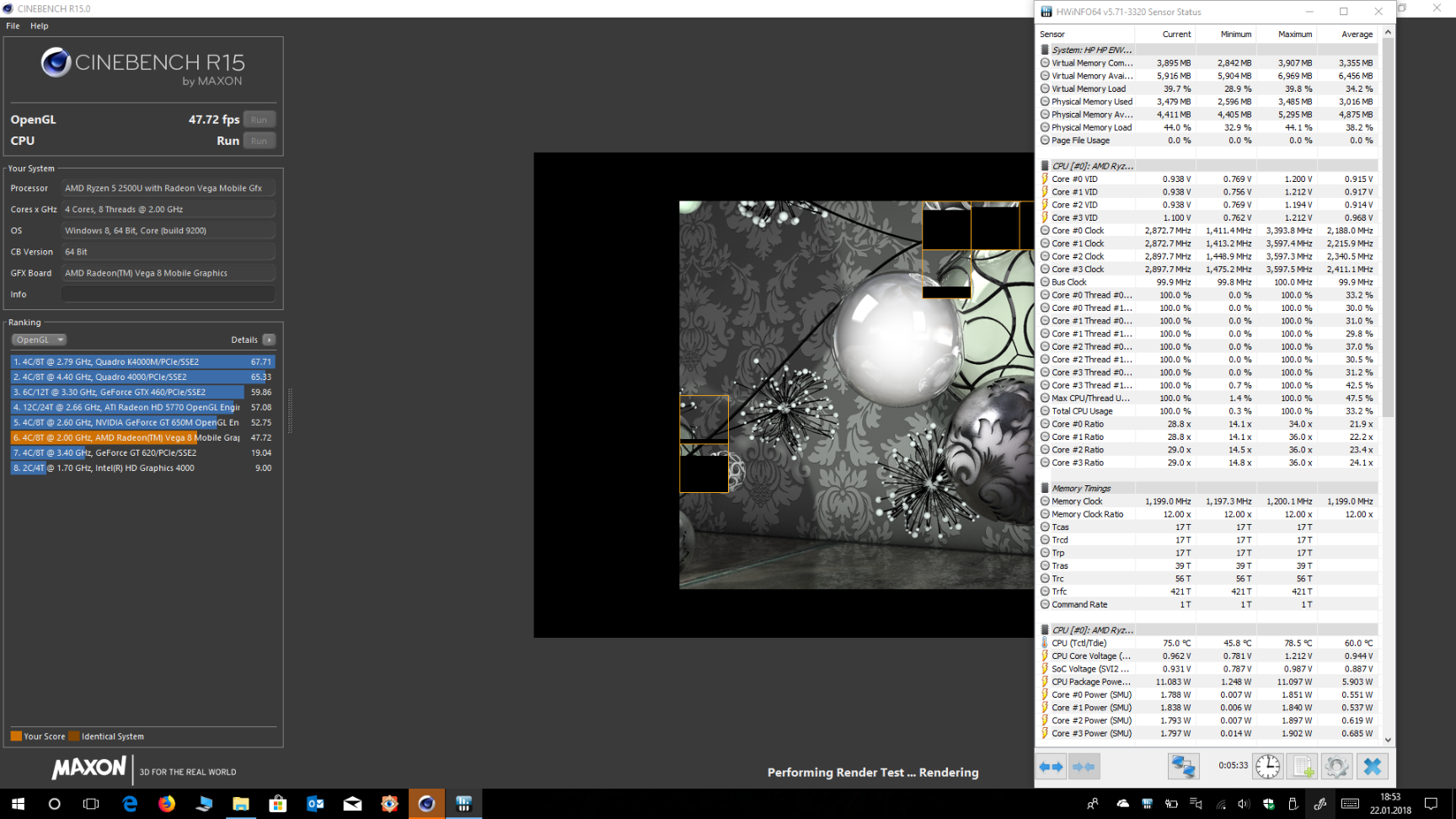Screen dimensions: 1456x819
Task: Open Cortana search circle on taskbar
Action: (55, 804)
